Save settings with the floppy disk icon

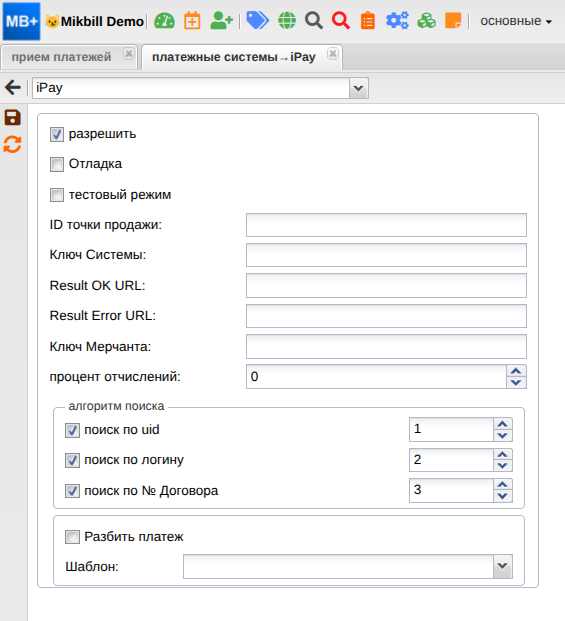click(12, 118)
